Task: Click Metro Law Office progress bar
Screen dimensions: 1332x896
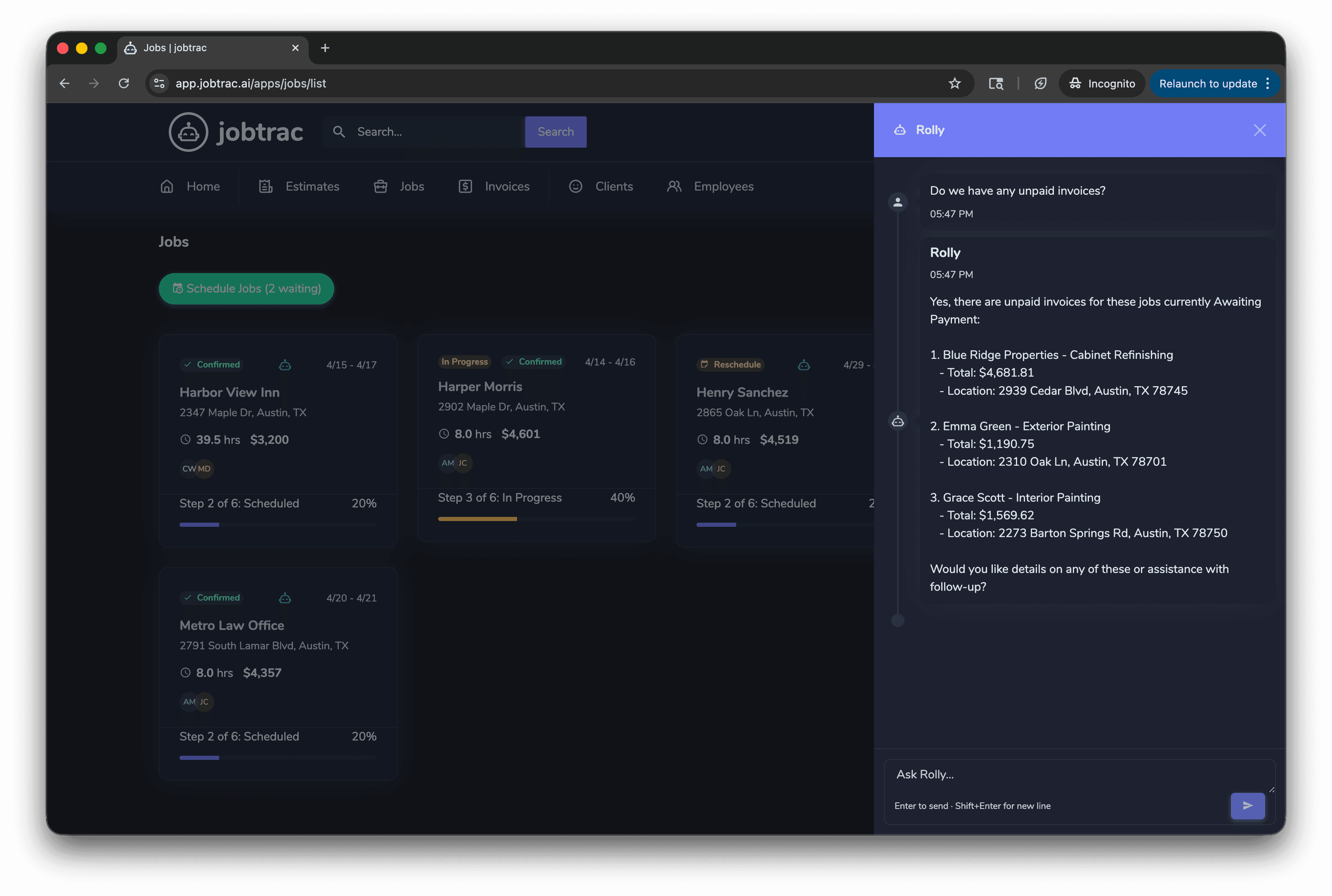Action: click(278, 758)
